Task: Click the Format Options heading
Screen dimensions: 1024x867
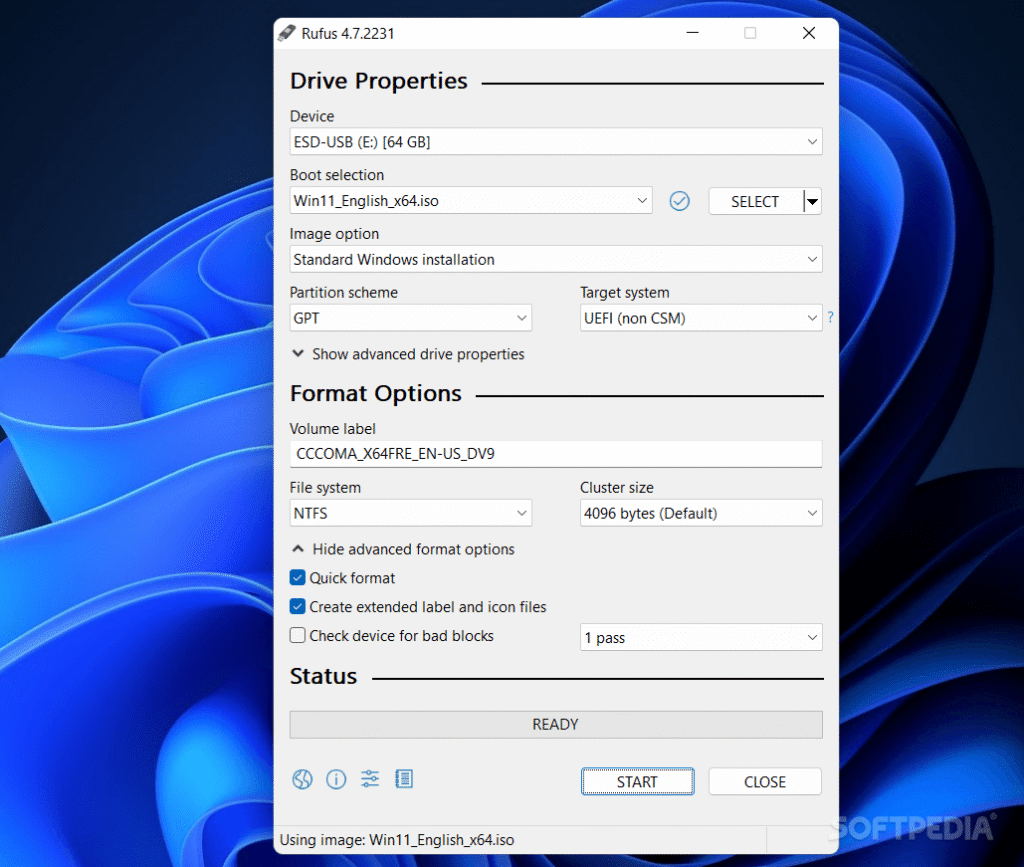Action: 376,394
